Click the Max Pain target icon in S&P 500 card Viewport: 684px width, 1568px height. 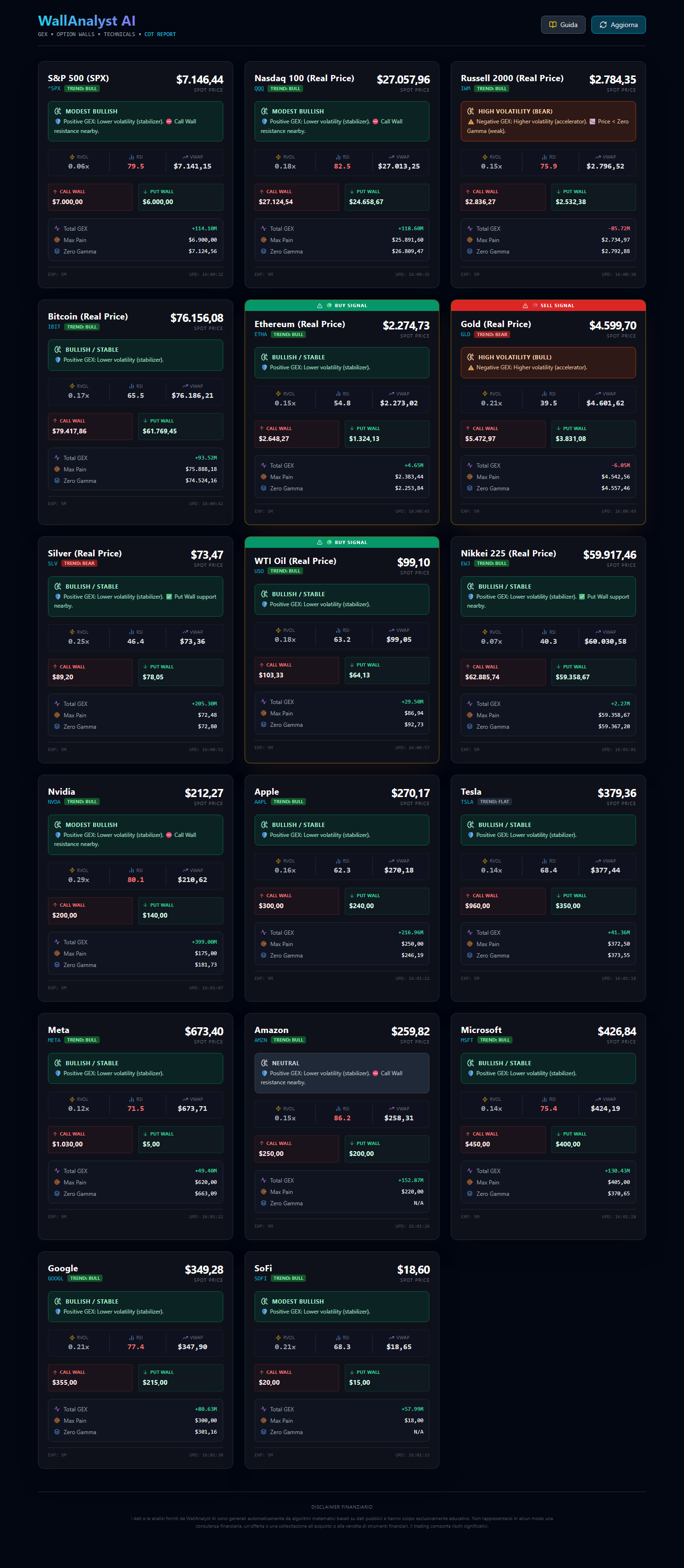click(x=57, y=240)
